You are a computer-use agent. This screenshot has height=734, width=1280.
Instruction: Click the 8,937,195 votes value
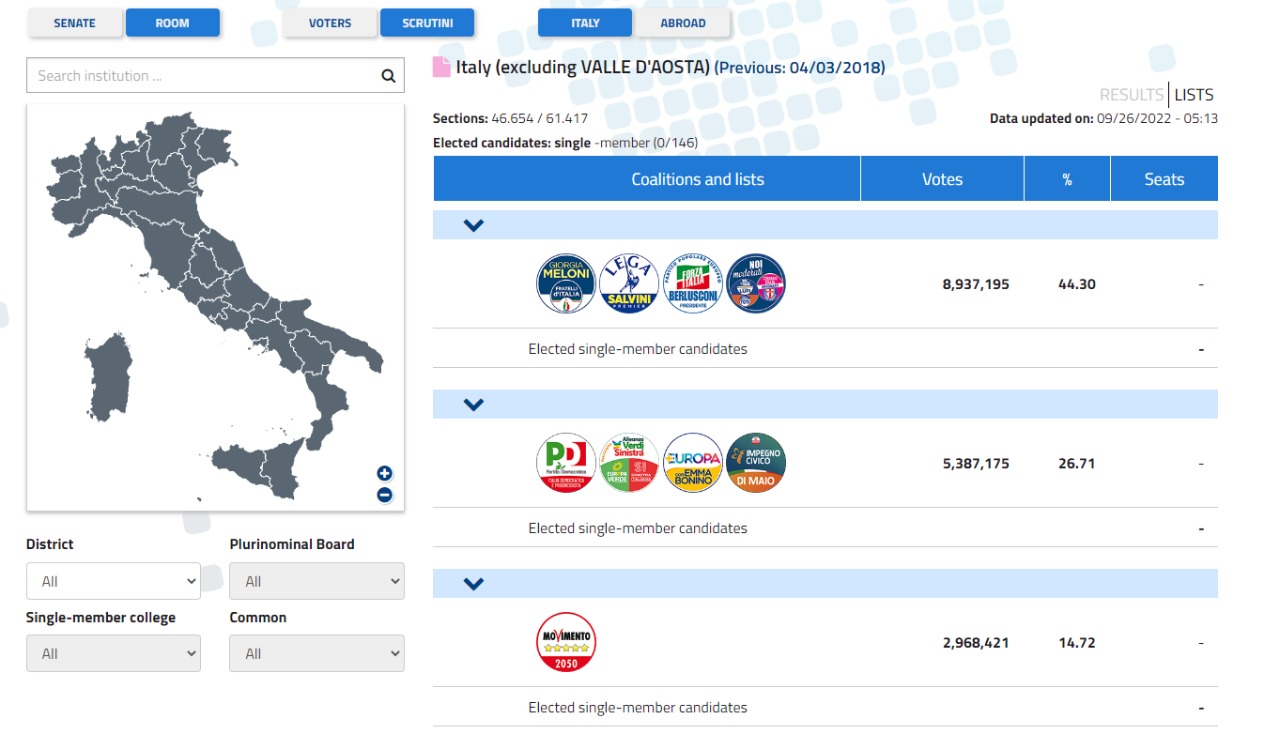tap(976, 284)
